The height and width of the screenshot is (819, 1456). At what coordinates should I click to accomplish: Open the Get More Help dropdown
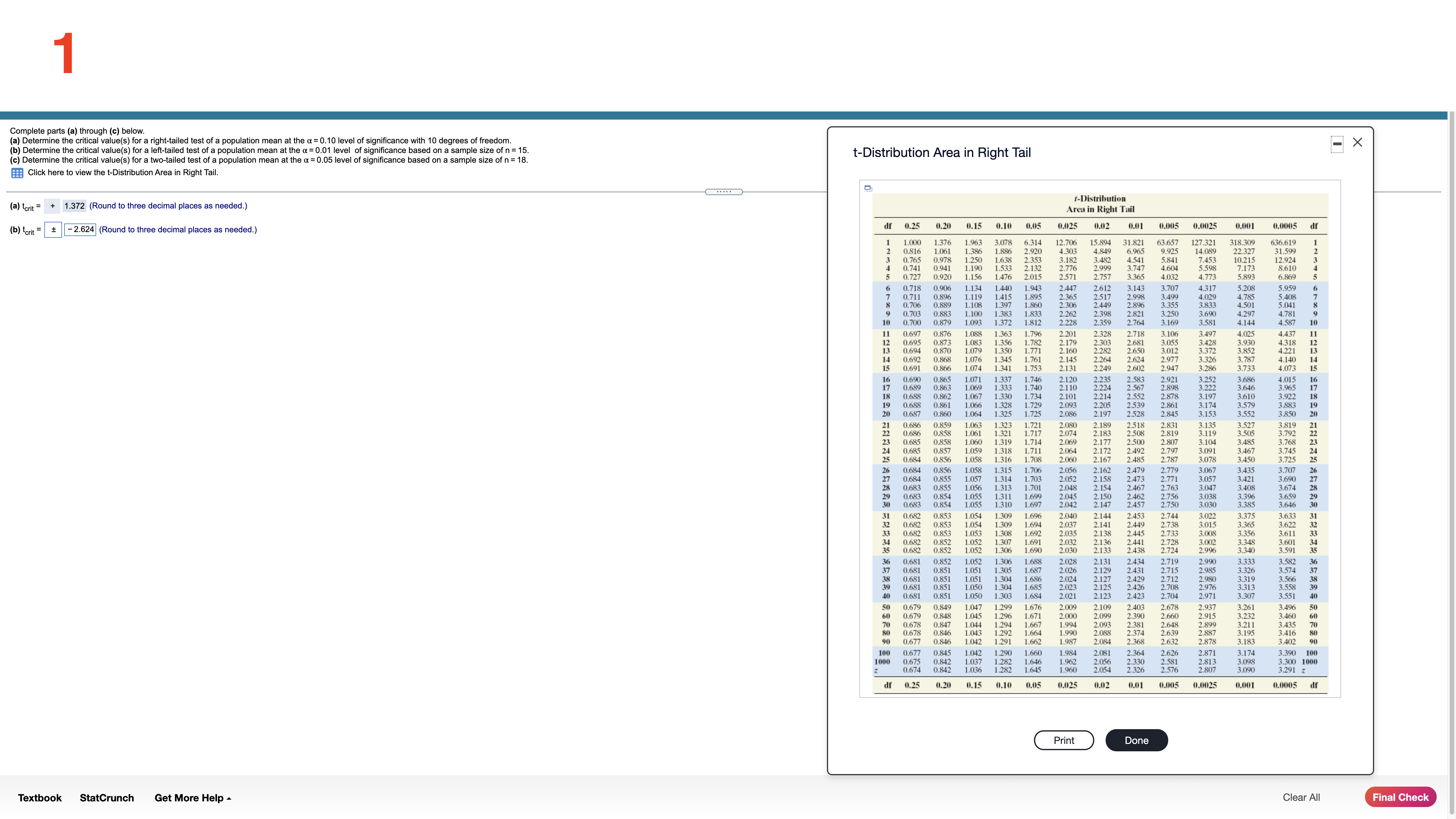click(188, 797)
